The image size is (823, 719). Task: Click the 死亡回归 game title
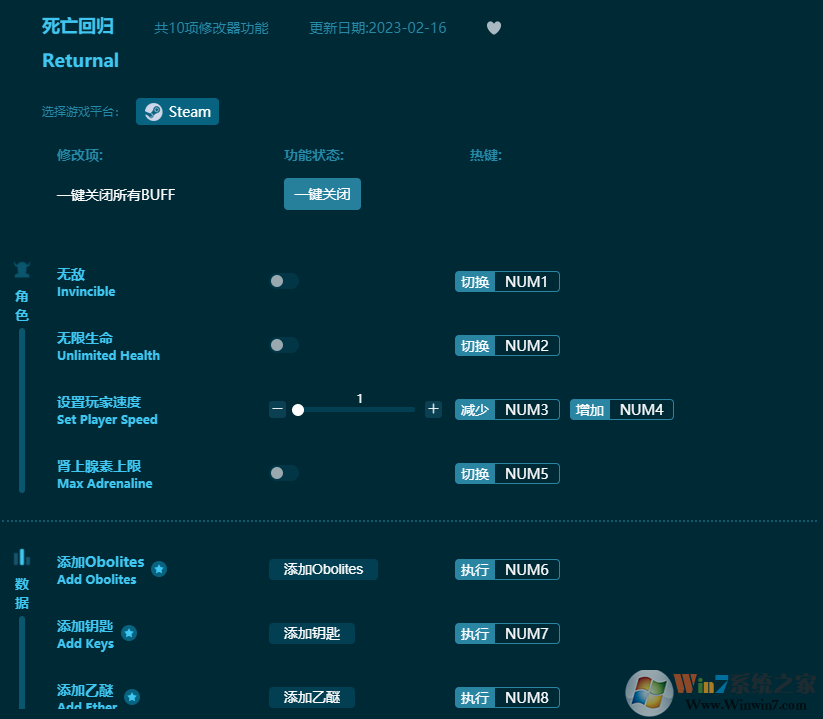[x=78, y=26]
